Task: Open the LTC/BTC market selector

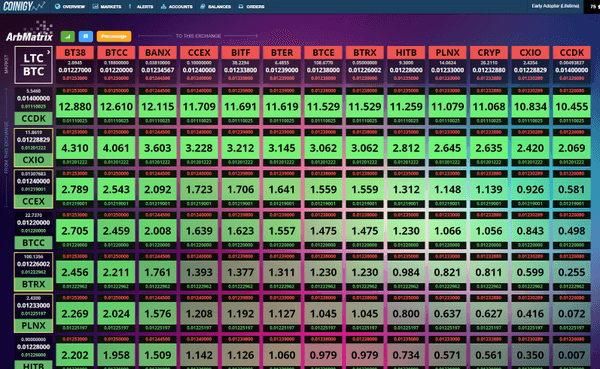Action: point(33,65)
